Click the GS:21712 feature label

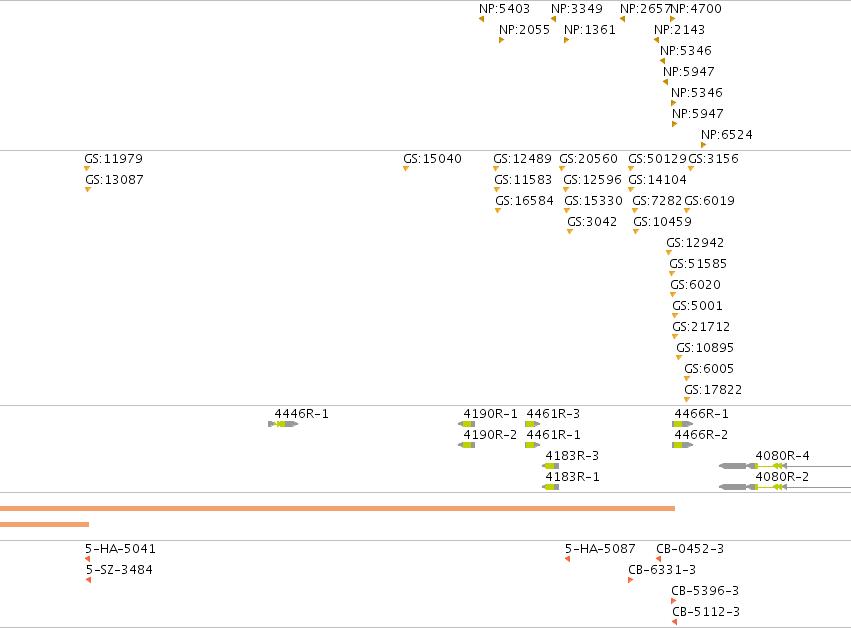coord(701,326)
